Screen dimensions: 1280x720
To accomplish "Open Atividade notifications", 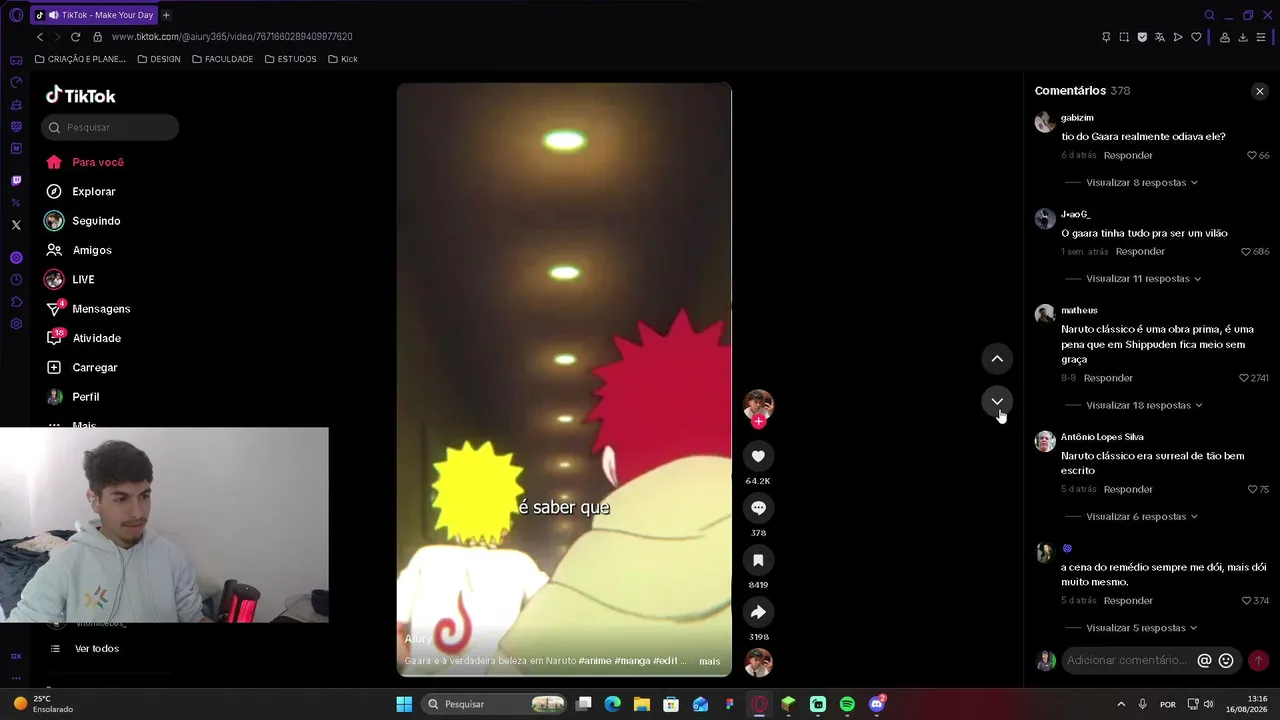I will (x=83, y=338).
